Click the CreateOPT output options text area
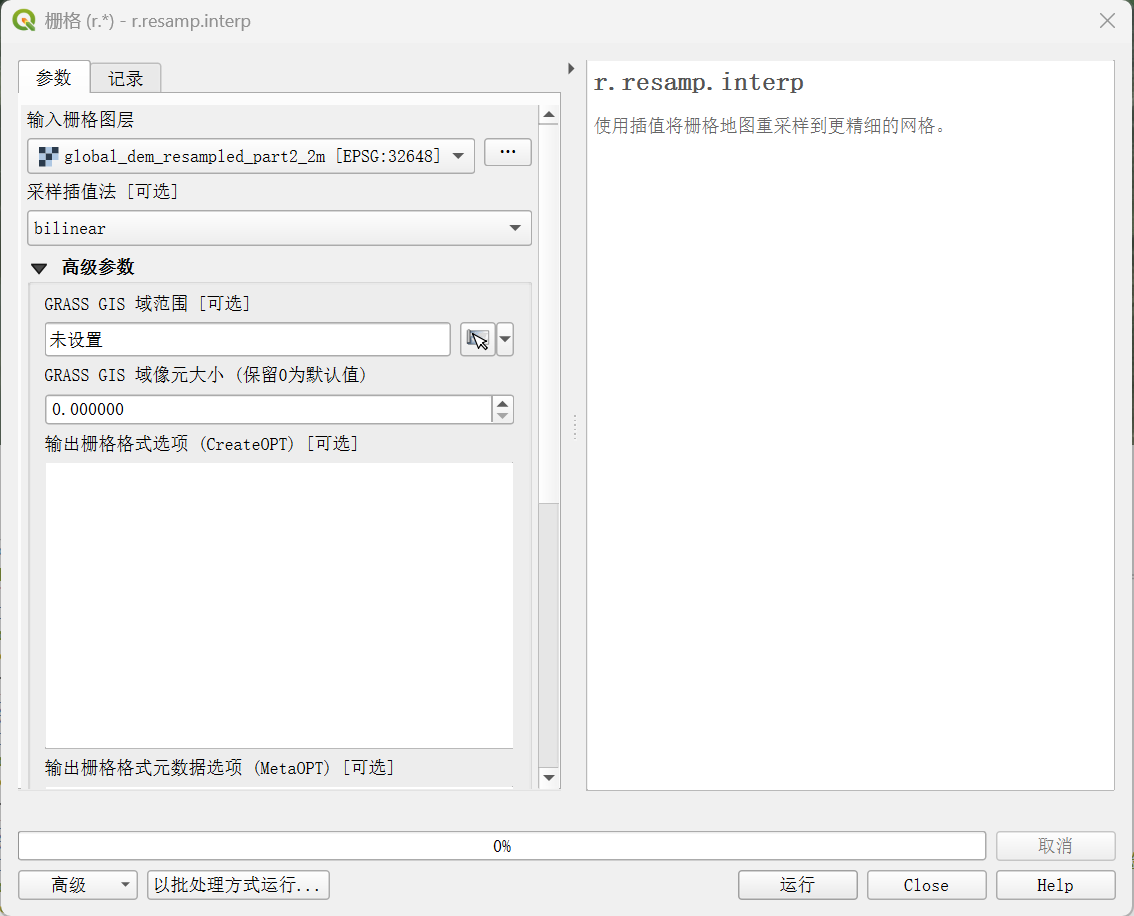 (x=279, y=604)
